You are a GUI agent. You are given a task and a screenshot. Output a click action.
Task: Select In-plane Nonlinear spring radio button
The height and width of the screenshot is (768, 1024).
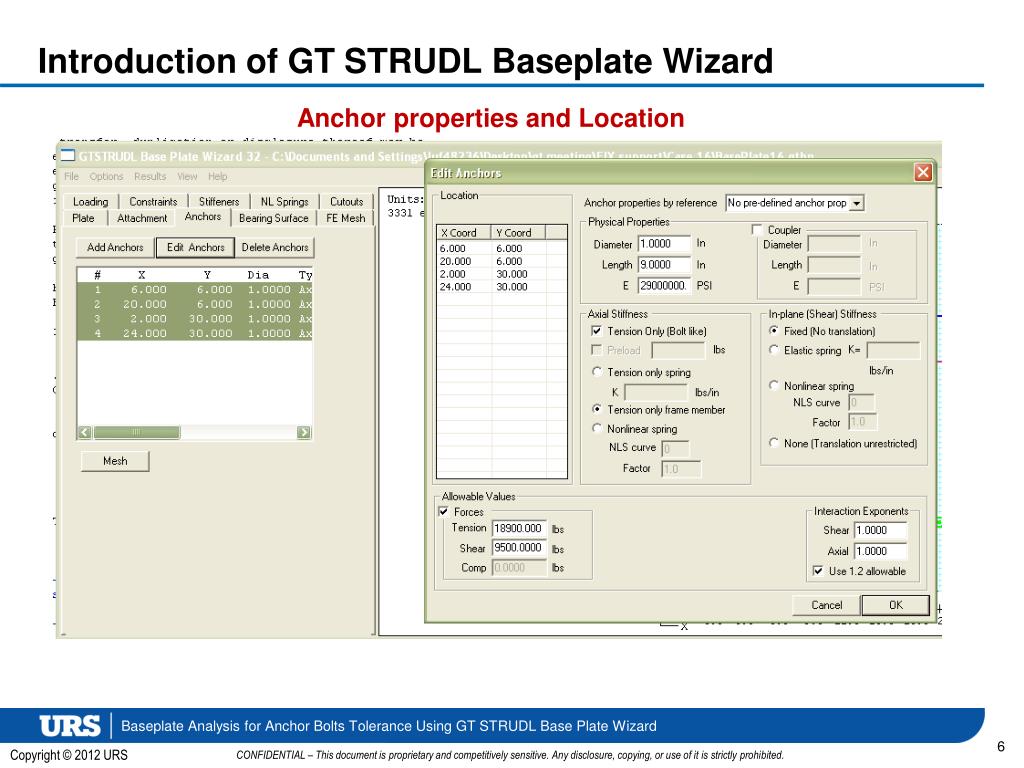[774, 385]
